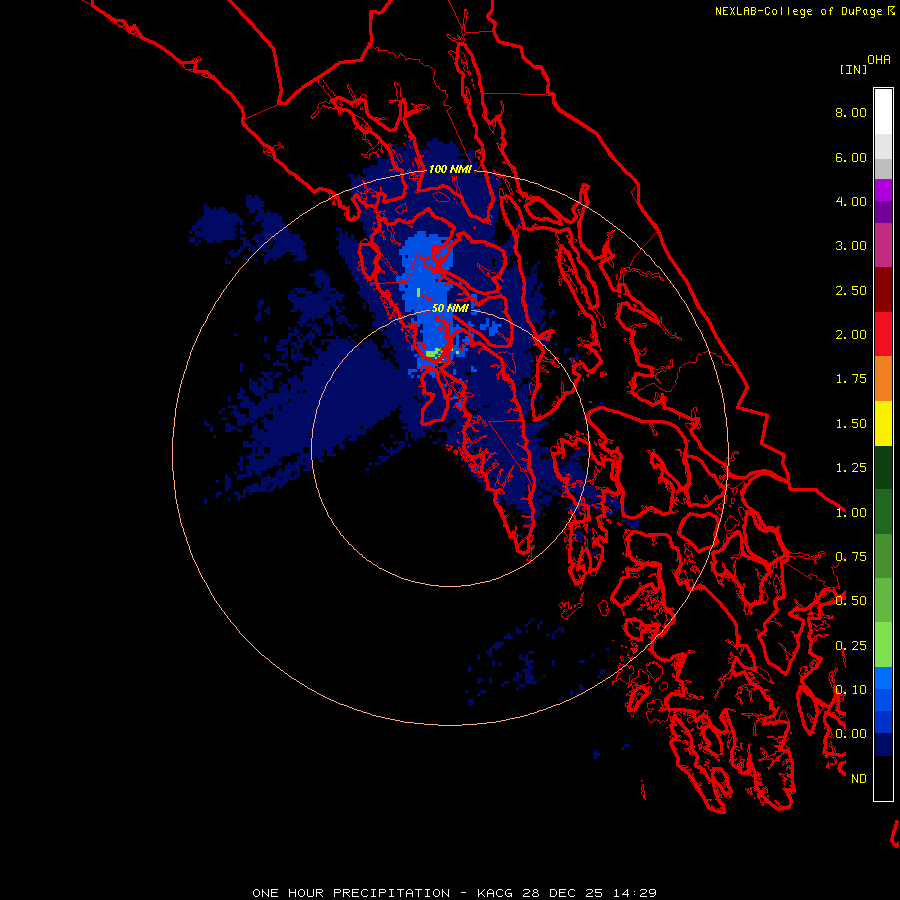900x900 pixels.
Task: Select the pink 3.00 inch legend swatch
Action: click(x=883, y=246)
